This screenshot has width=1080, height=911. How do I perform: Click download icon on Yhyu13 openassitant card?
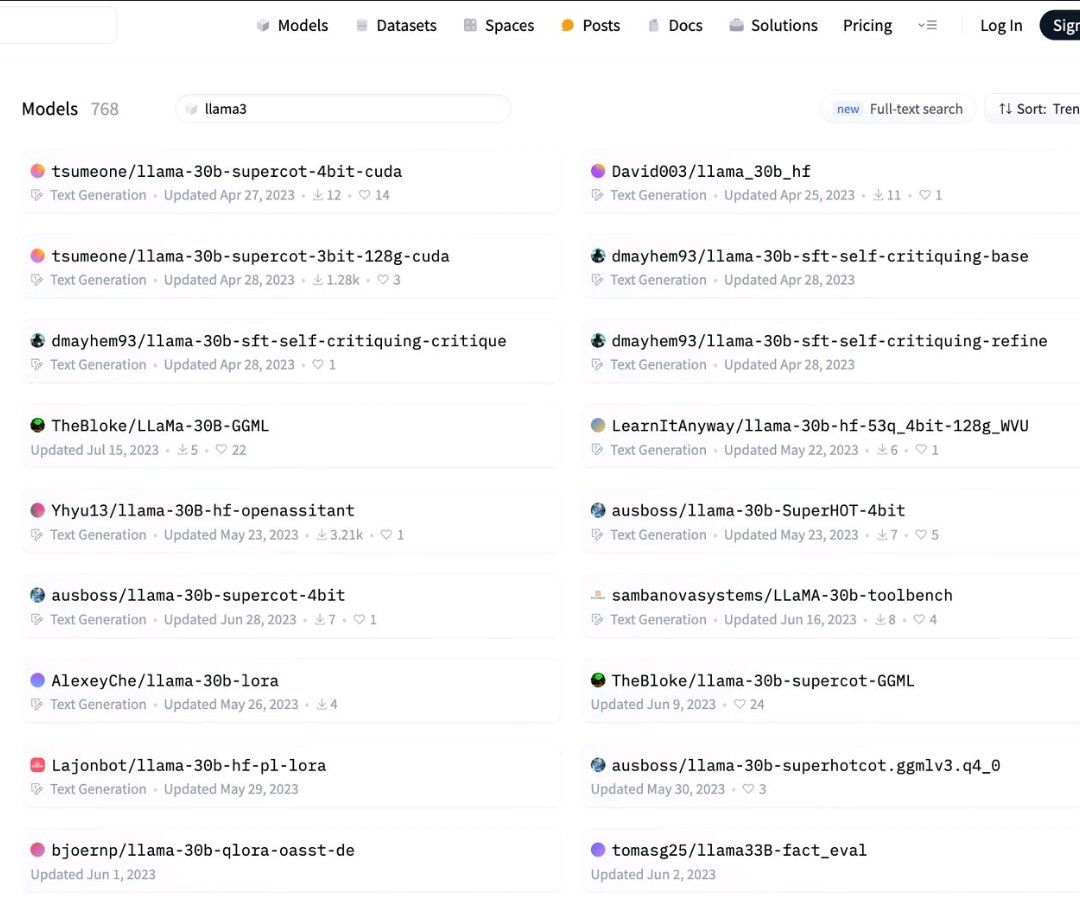click(322, 534)
